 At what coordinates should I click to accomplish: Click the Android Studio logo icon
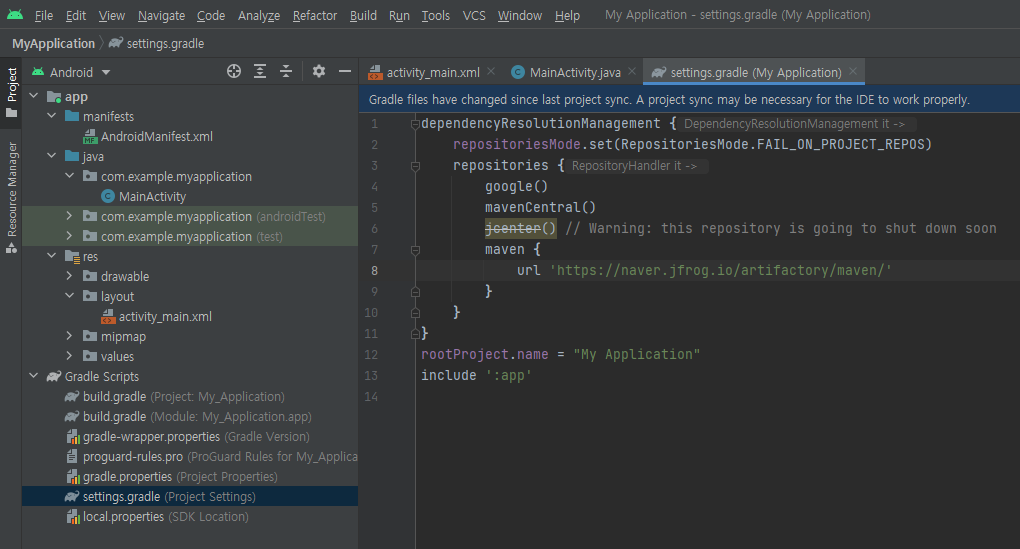(14, 14)
